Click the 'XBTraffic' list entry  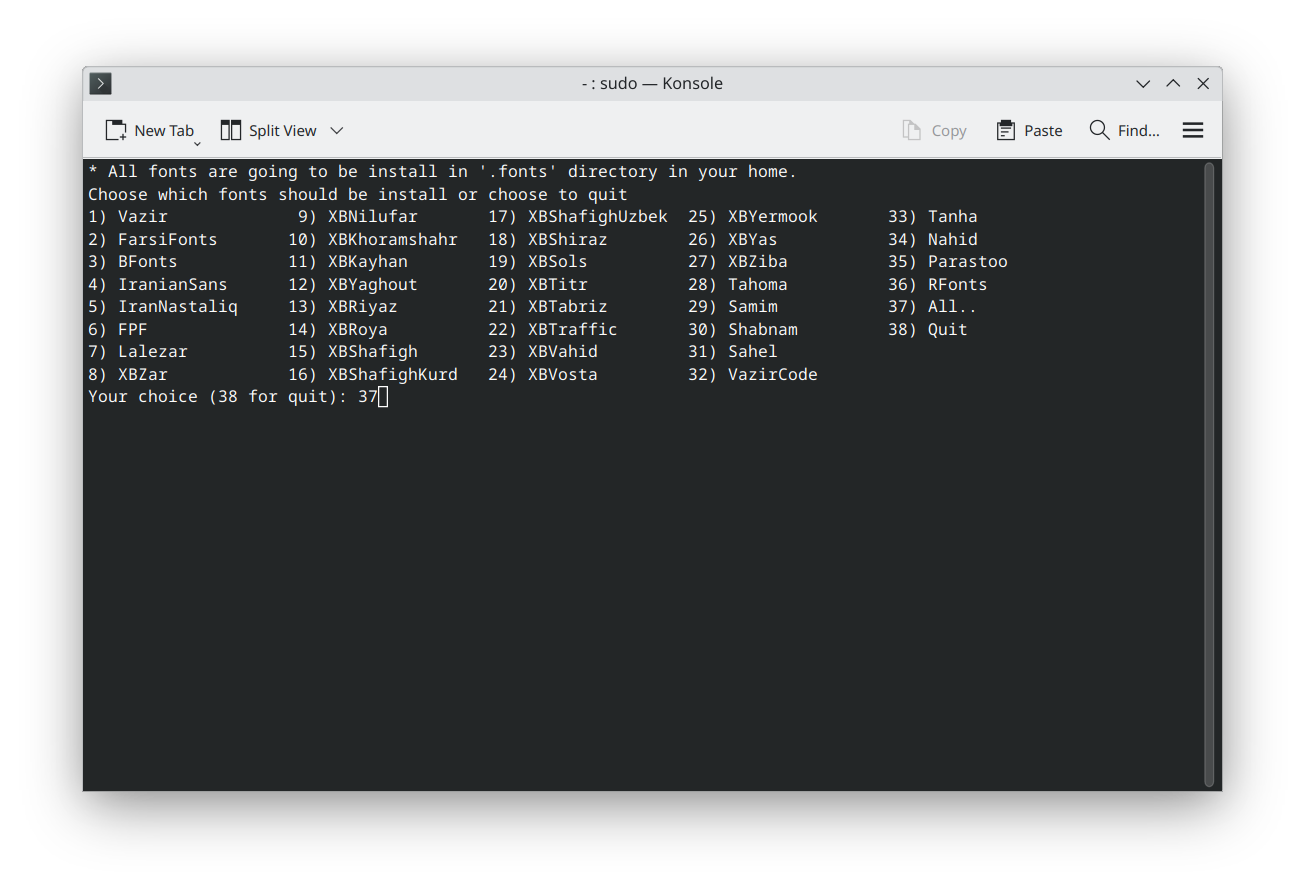point(573,330)
